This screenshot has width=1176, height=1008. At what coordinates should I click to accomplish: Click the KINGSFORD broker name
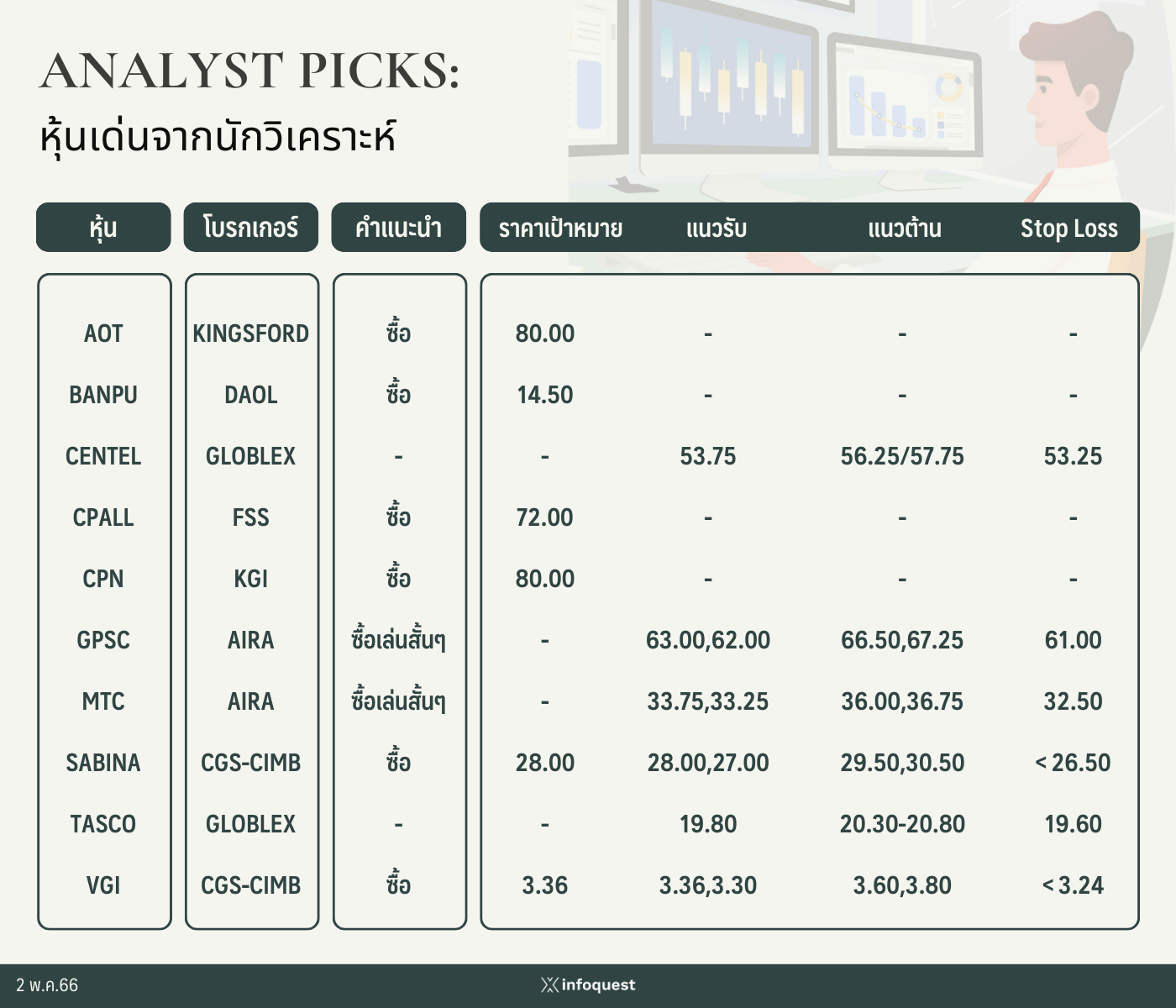coord(251,333)
